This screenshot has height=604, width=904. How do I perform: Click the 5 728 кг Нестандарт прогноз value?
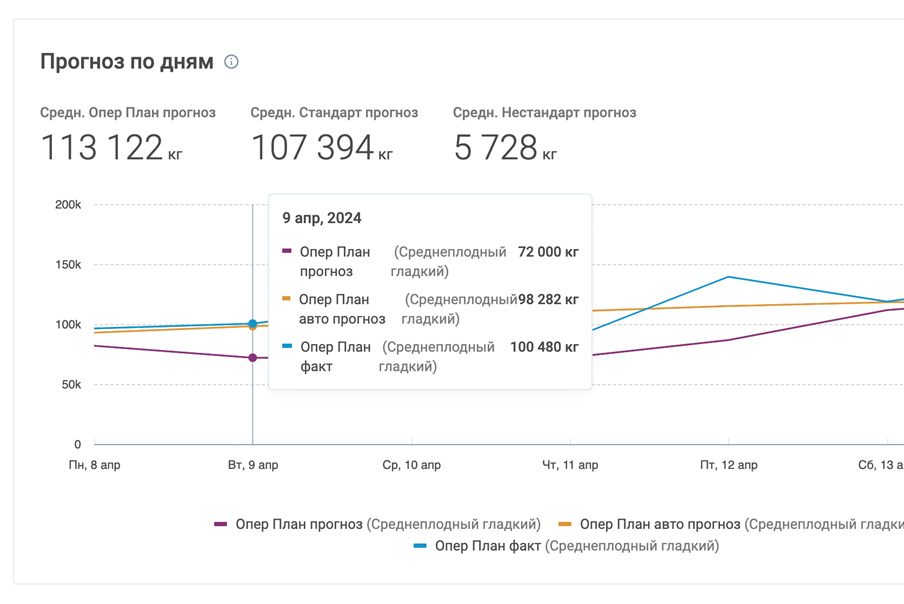point(505,148)
